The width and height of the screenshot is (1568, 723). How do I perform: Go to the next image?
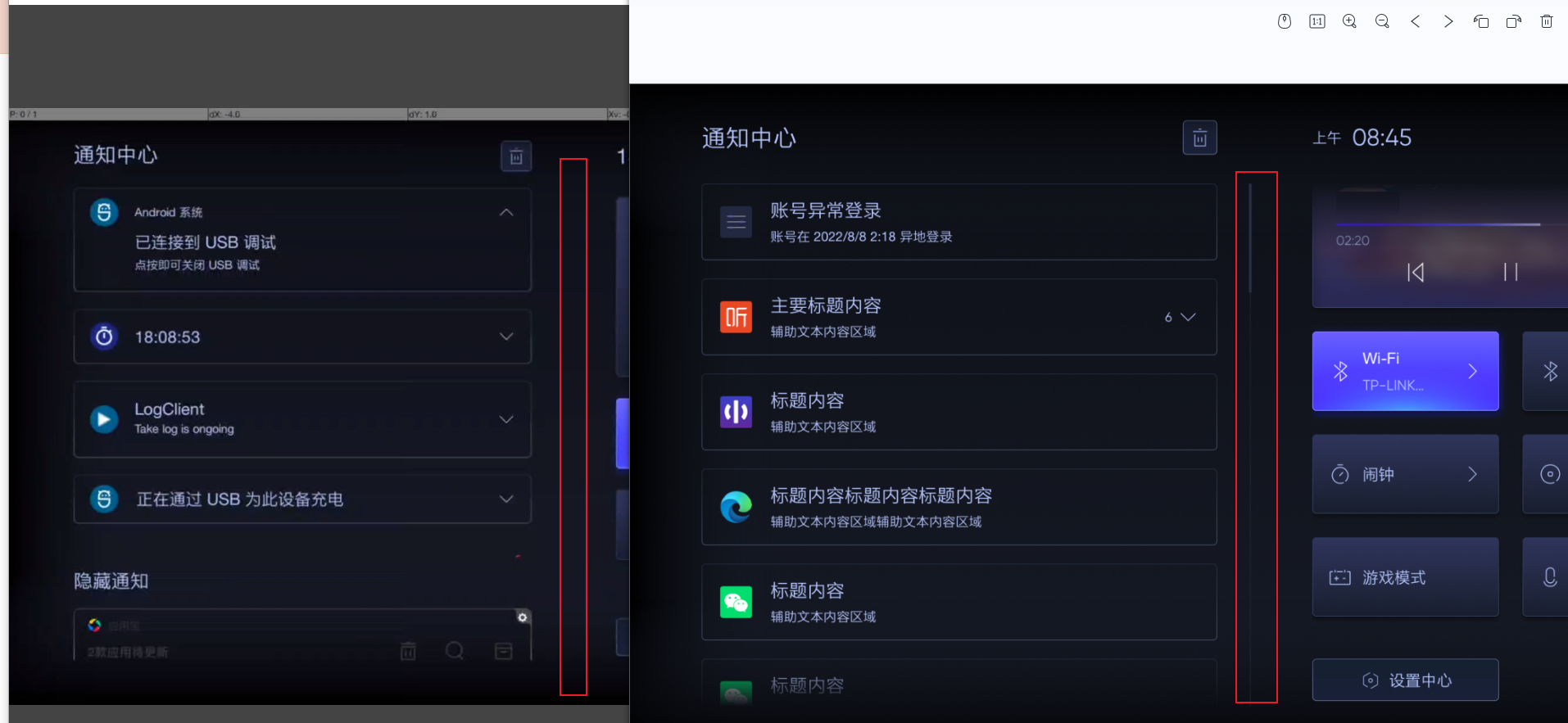[1448, 21]
